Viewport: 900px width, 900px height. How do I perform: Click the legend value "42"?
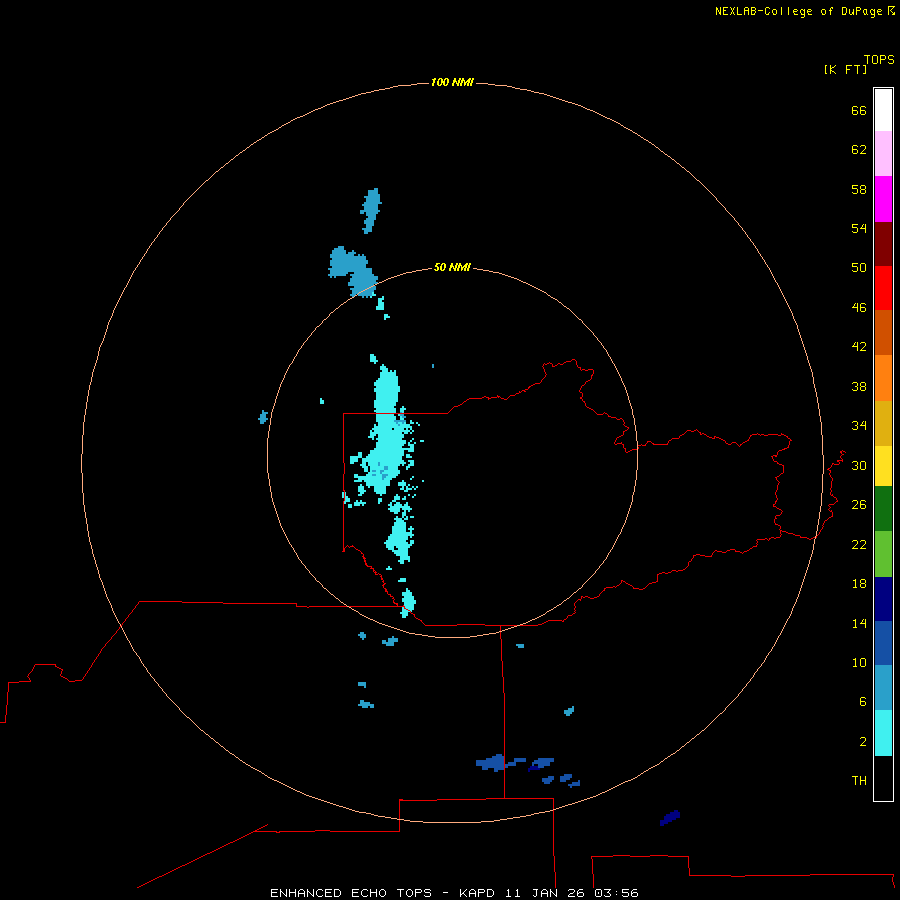click(859, 347)
